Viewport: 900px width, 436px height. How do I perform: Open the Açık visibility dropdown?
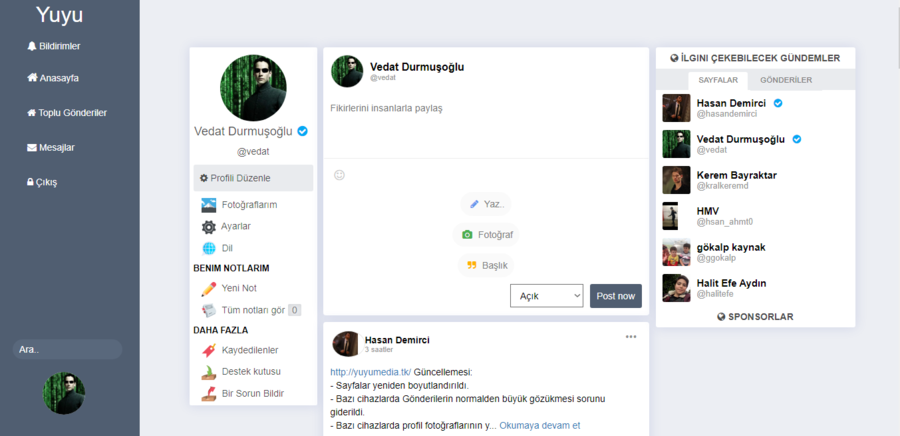[x=546, y=295]
